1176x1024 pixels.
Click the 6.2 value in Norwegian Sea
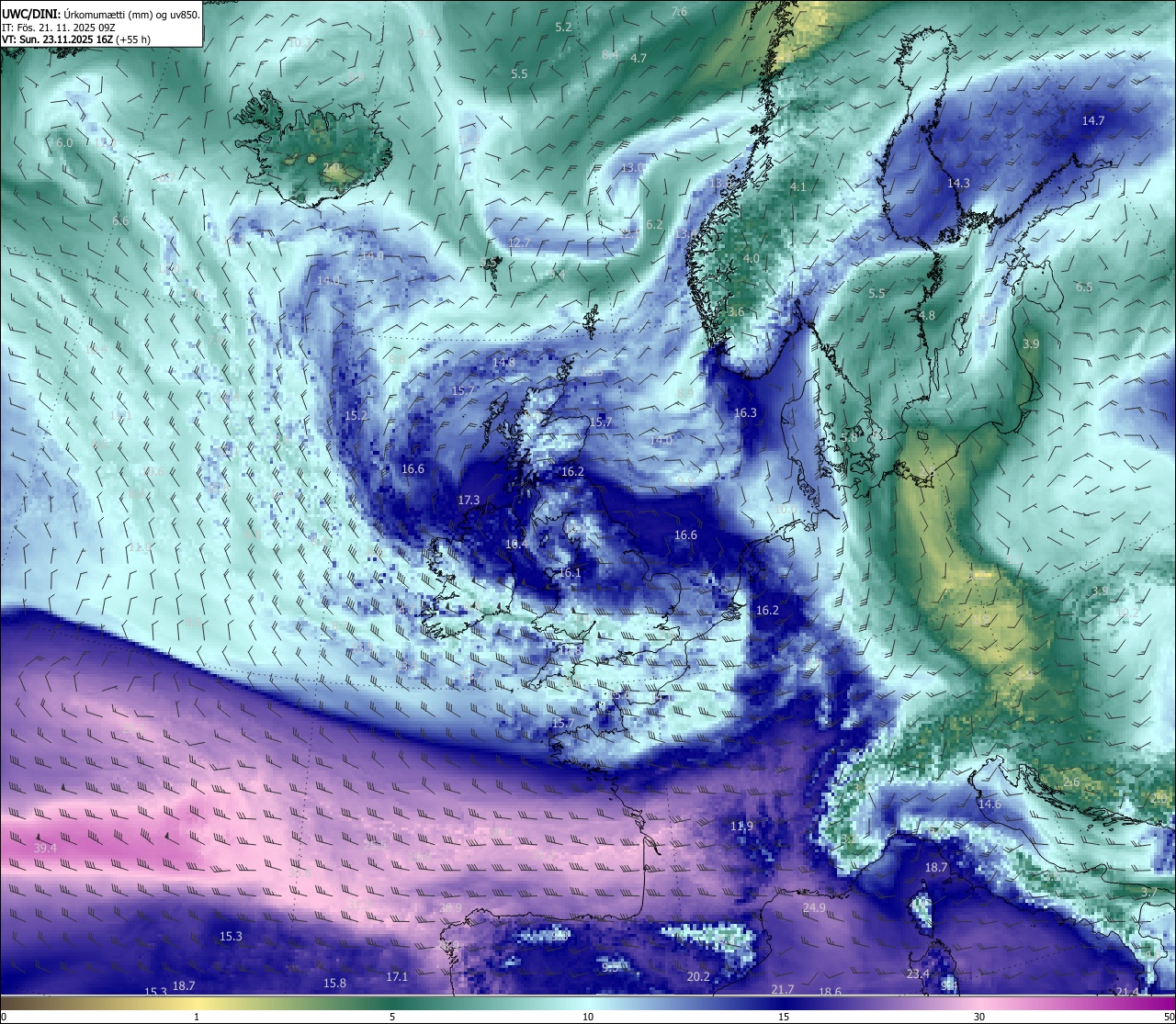654,224
